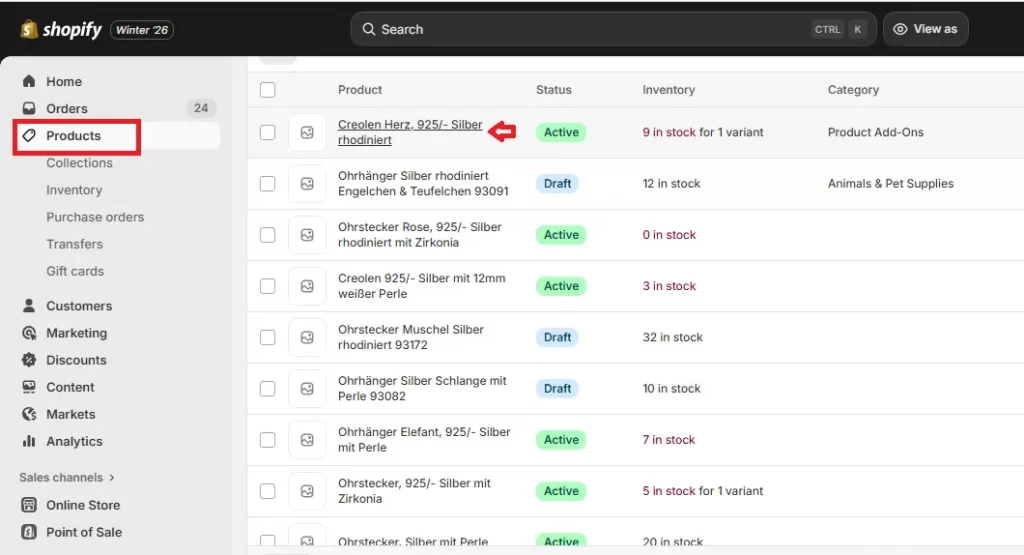This screenshot has width=1024, height=555.
Task: Check the box for Creolen Herz product
Action: pyautogui.click(x=268, y=133)
